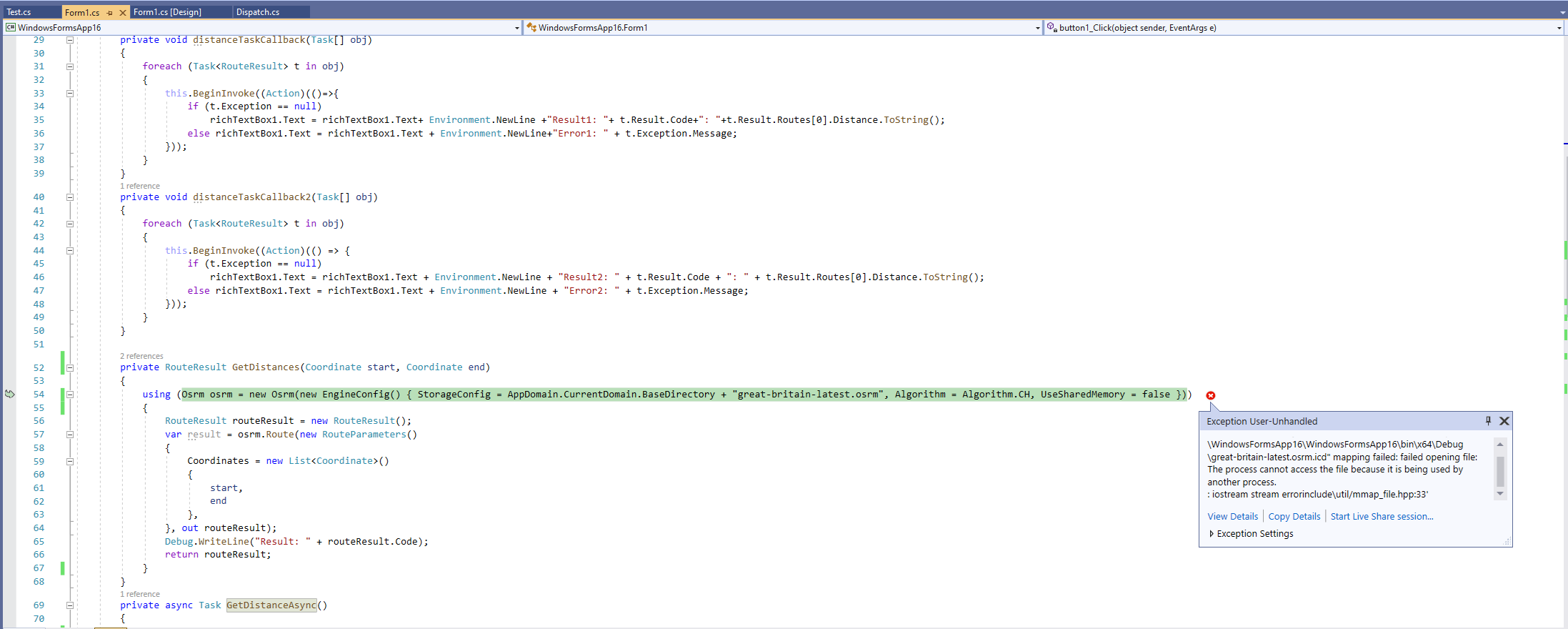The height and width of the screenshot is (629, 1568).
Task: Collapse the foreach block at line 42
Action: (70, 224)
